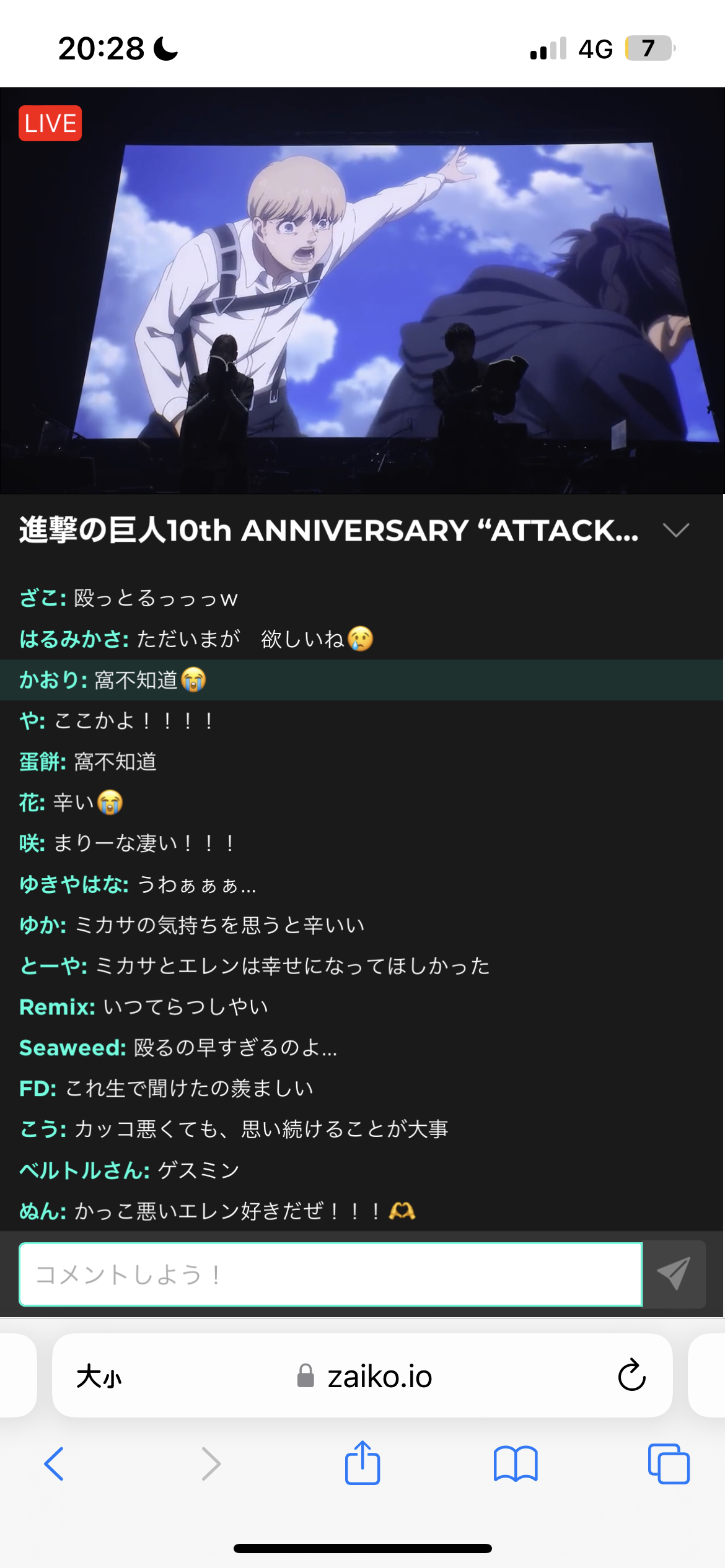Send comment with the paper plane icon
Image resolution: width=725 pixels, height=1568 pixels.
[x=674, y=1274]
